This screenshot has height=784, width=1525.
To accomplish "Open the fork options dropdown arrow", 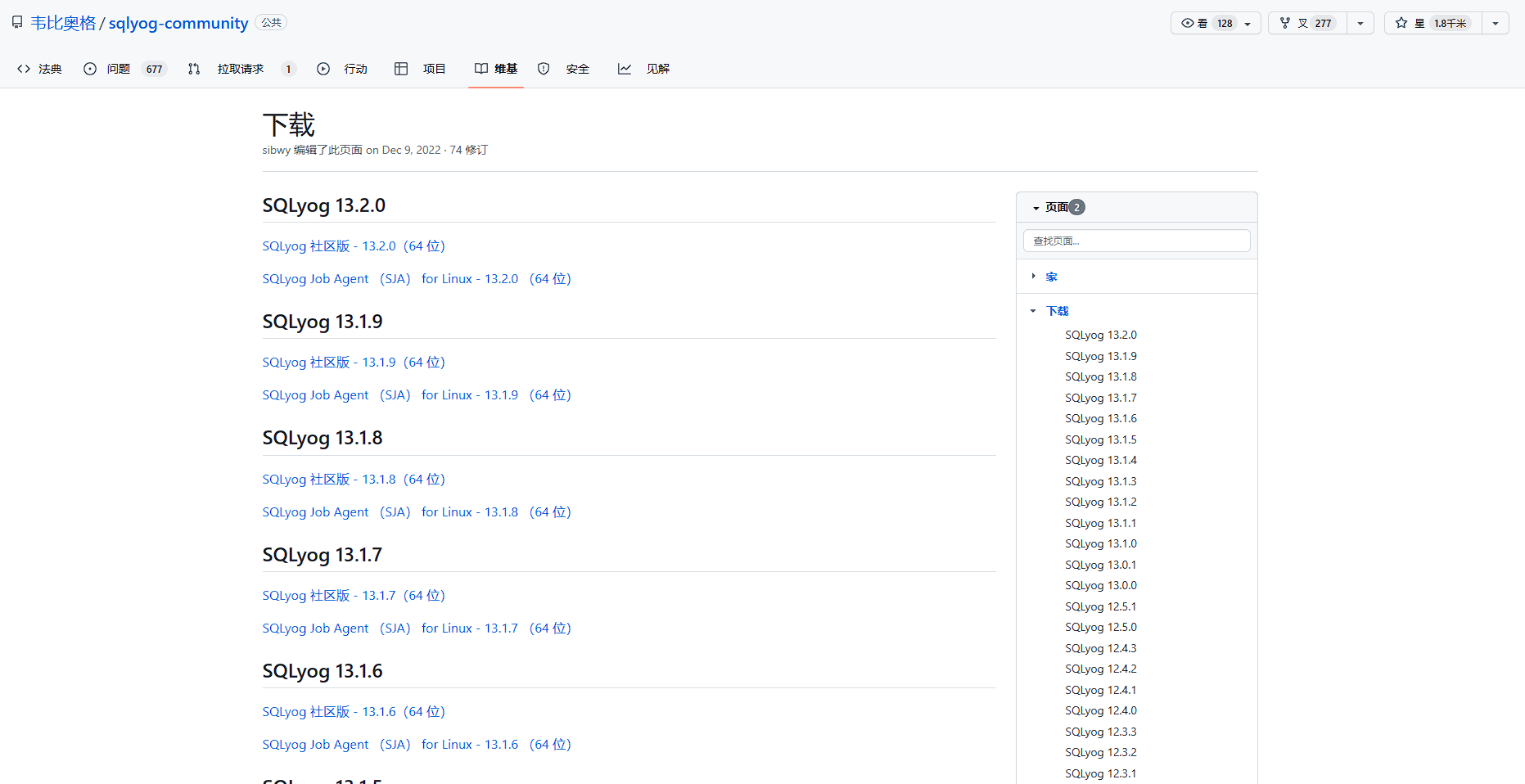I will (1360, 23).
